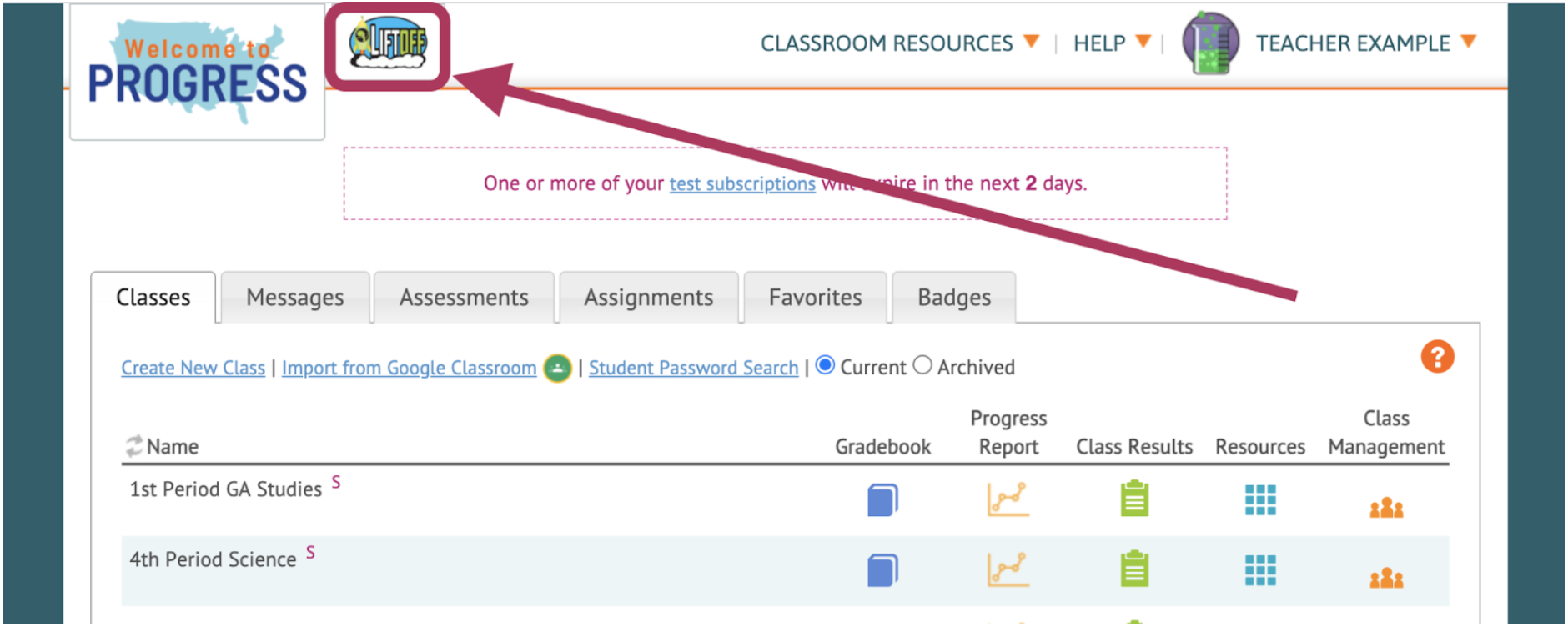Click the Name column sort icon

[133, 445]
